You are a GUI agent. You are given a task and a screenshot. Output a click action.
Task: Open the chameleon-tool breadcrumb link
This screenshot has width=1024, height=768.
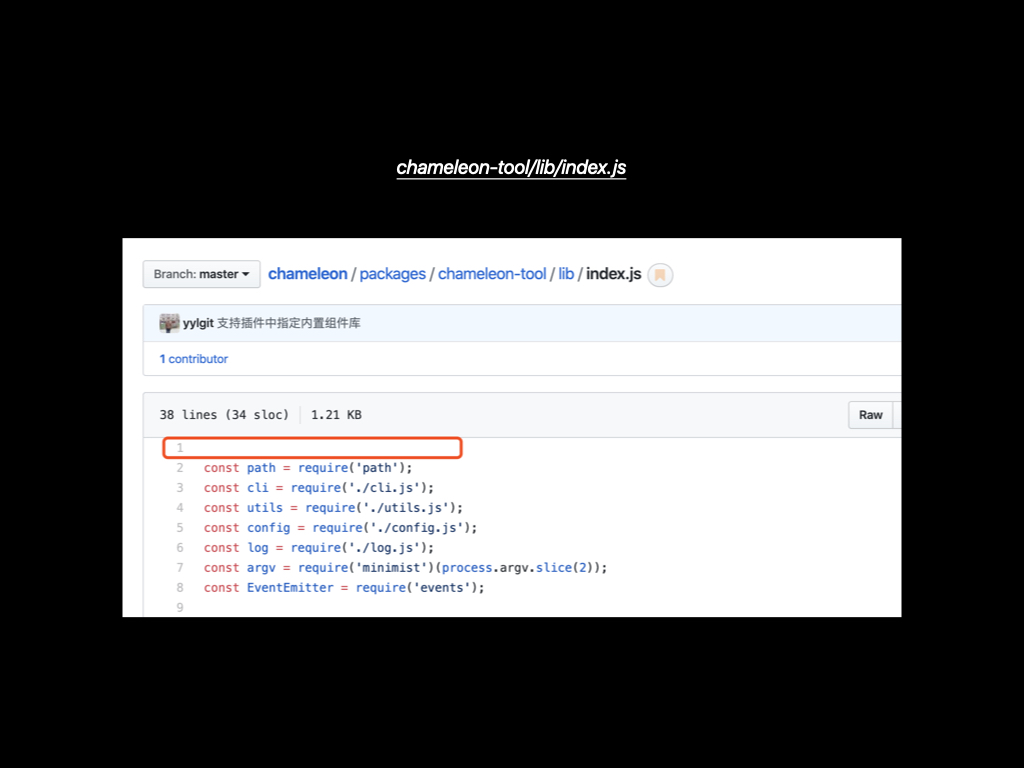(x=492, y=274)
